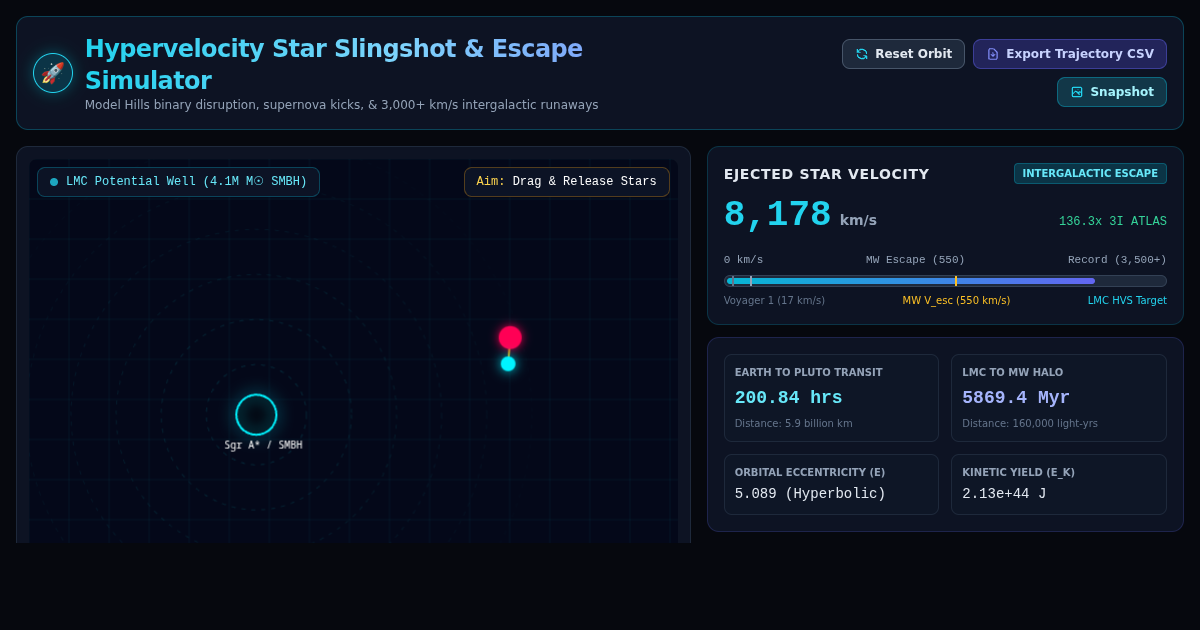Take a Snapshot with the Snapshot button
1200x630 pixels.
1112,92
